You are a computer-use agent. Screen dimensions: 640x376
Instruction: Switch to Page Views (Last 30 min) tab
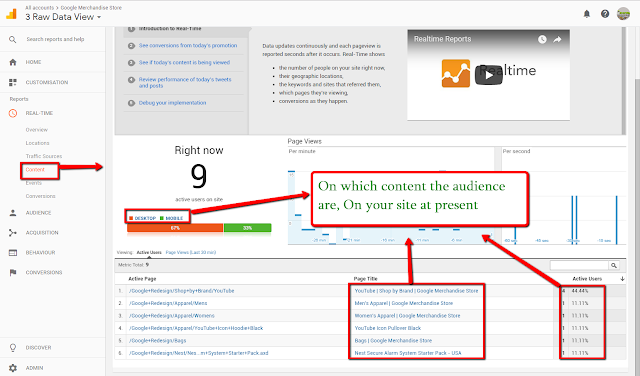tap(191, 253)
